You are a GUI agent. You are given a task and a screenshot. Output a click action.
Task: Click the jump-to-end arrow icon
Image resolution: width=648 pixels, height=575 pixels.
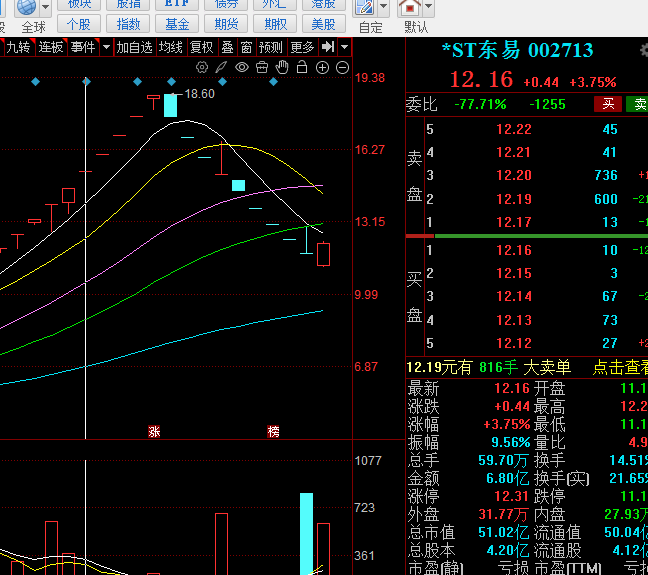(x=328, y=47)
